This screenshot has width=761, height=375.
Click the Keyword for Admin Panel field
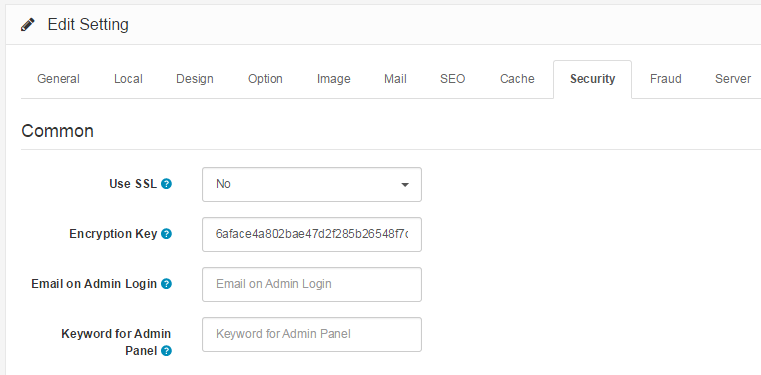tap(312, 334)
